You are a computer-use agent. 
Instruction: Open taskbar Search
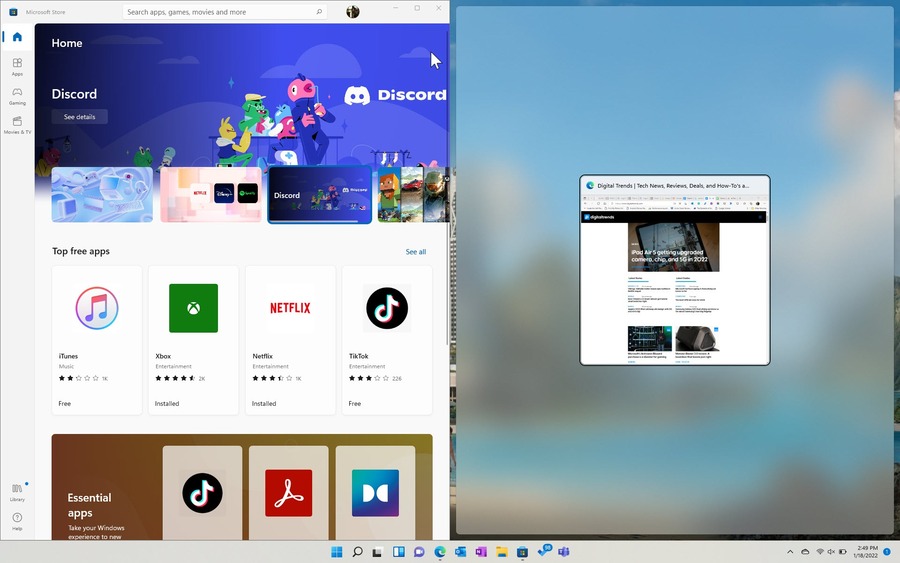point(357,552)
